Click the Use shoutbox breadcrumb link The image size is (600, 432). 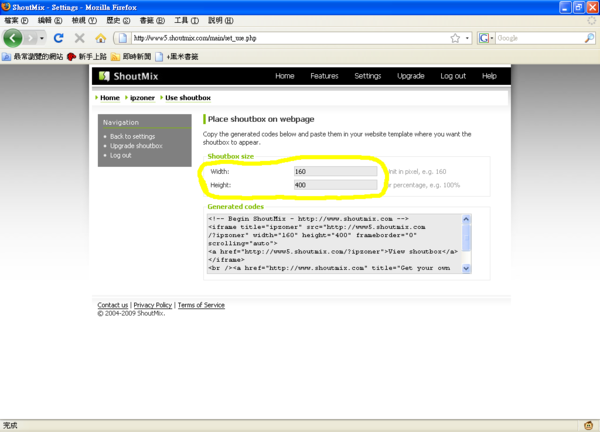(x=188, y=98)
